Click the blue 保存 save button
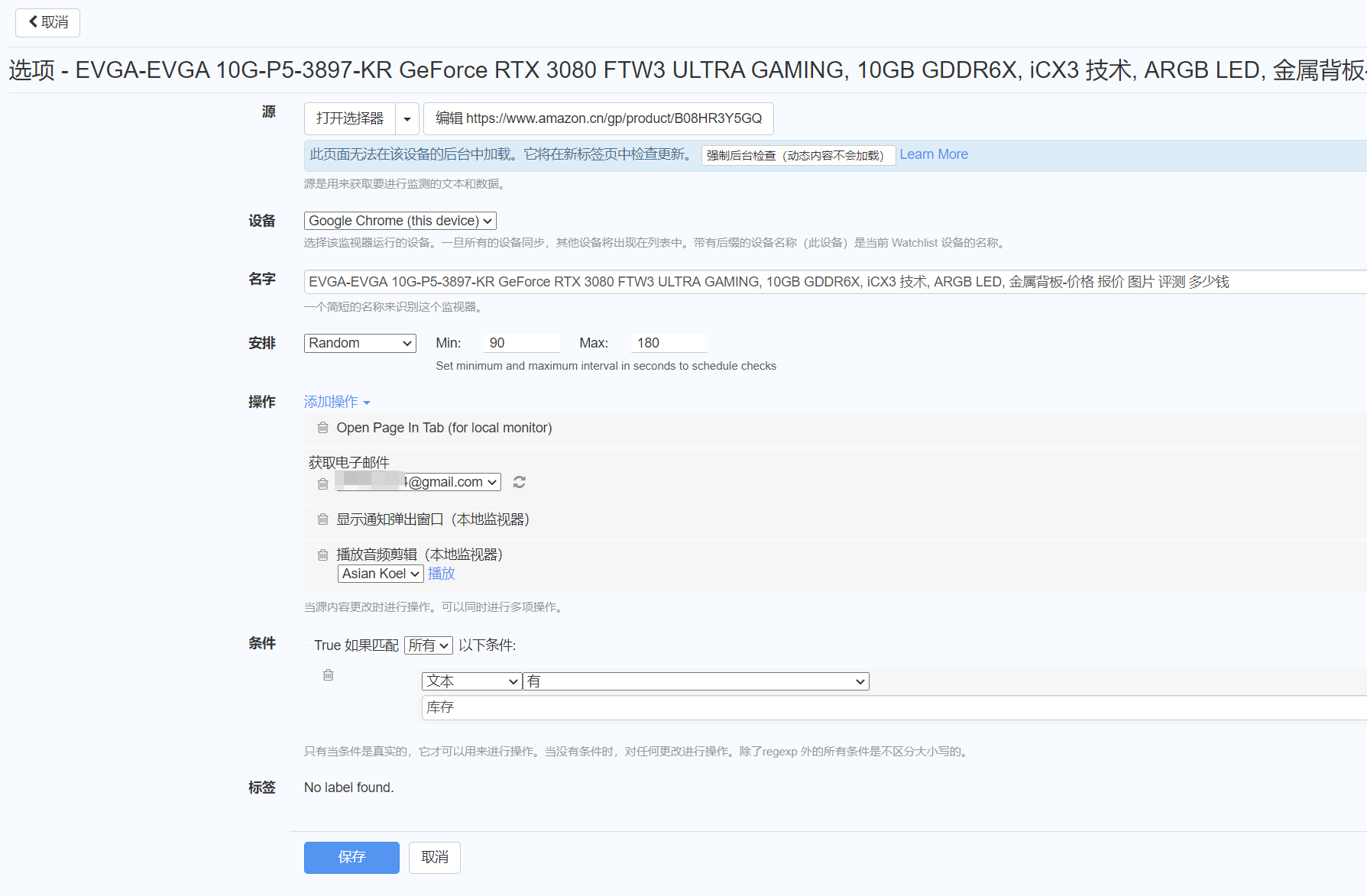 [x=351, y=858]
